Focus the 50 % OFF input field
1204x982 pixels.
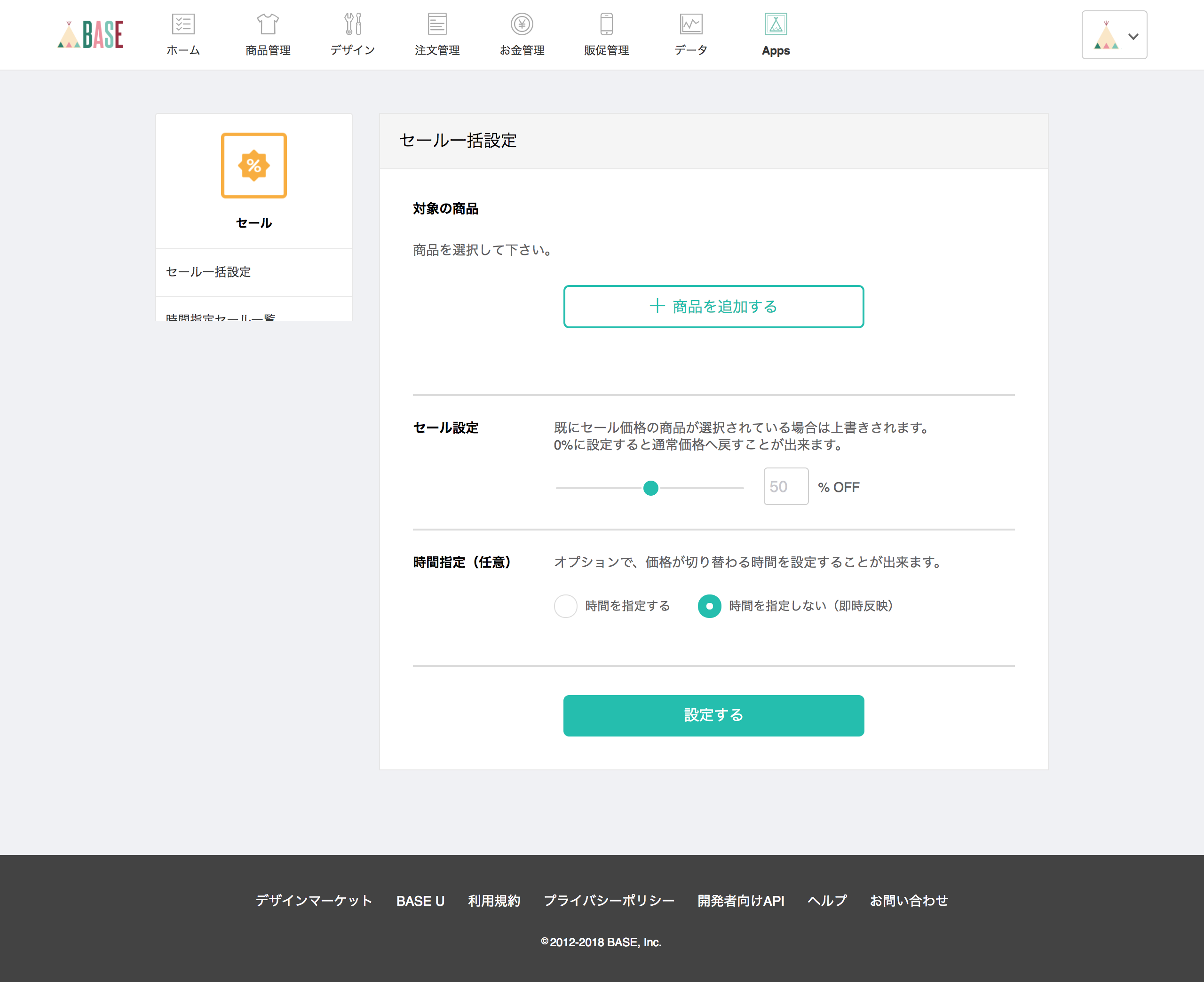click(x=785, y=486)
